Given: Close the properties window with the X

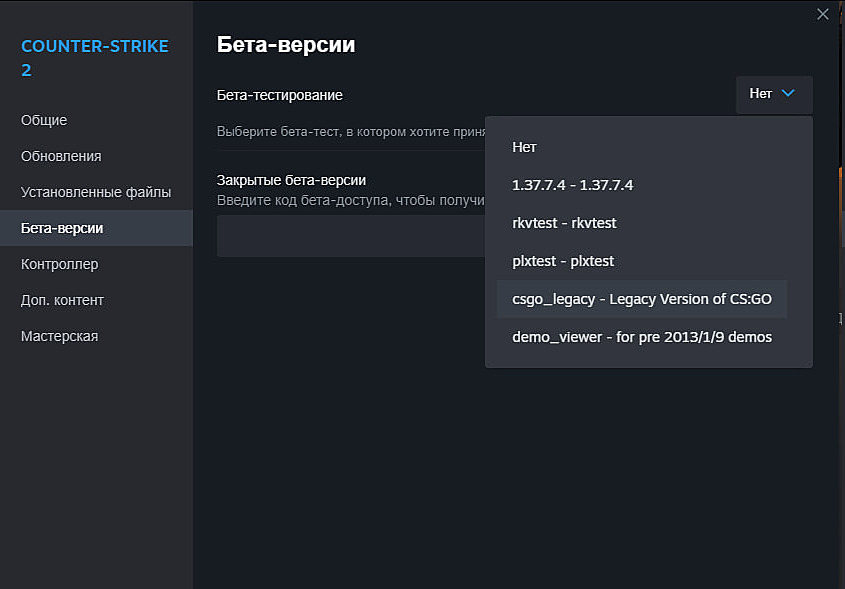Looking at the screenshot, I should click(822, 14).
